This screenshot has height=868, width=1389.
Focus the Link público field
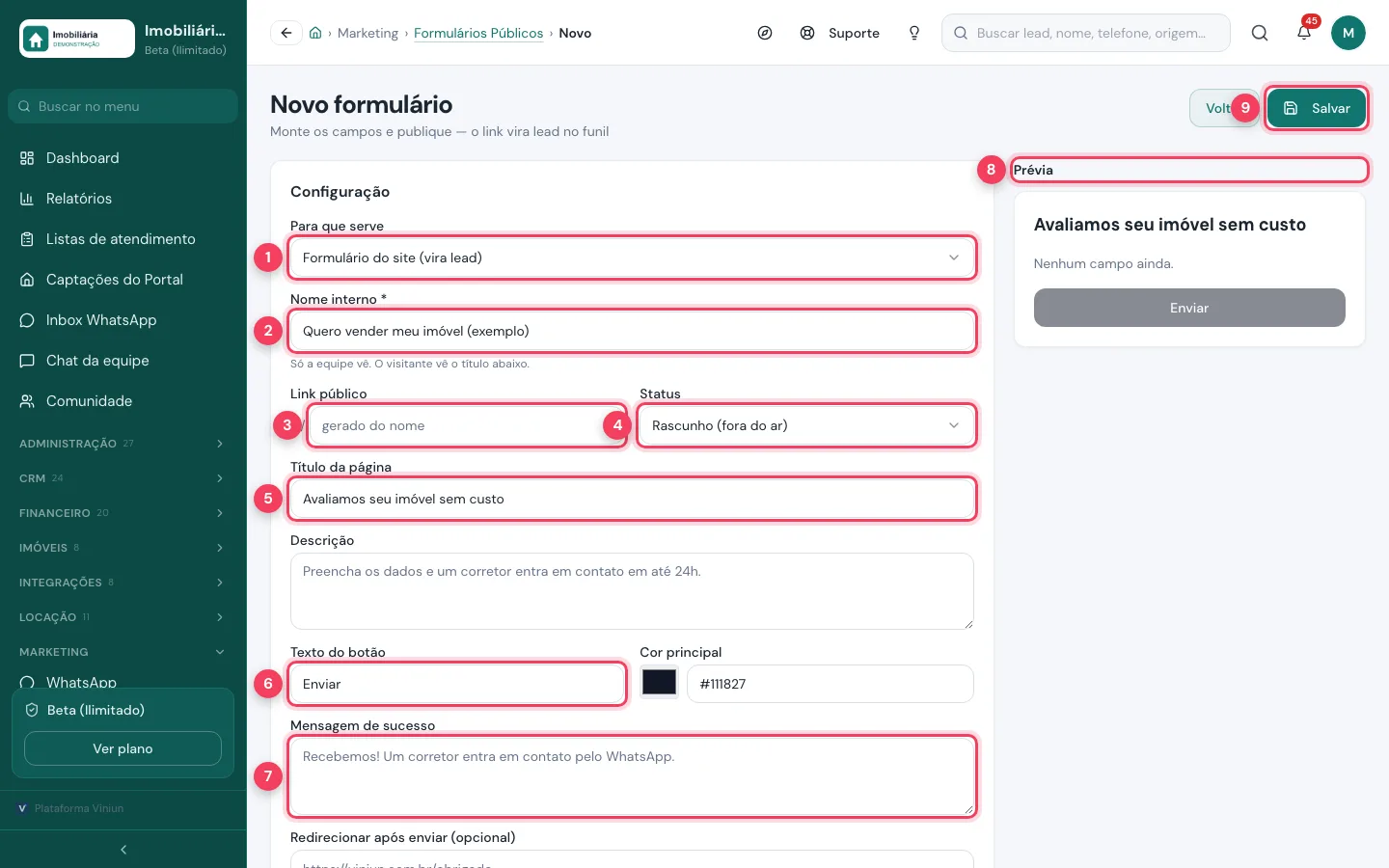467,425
